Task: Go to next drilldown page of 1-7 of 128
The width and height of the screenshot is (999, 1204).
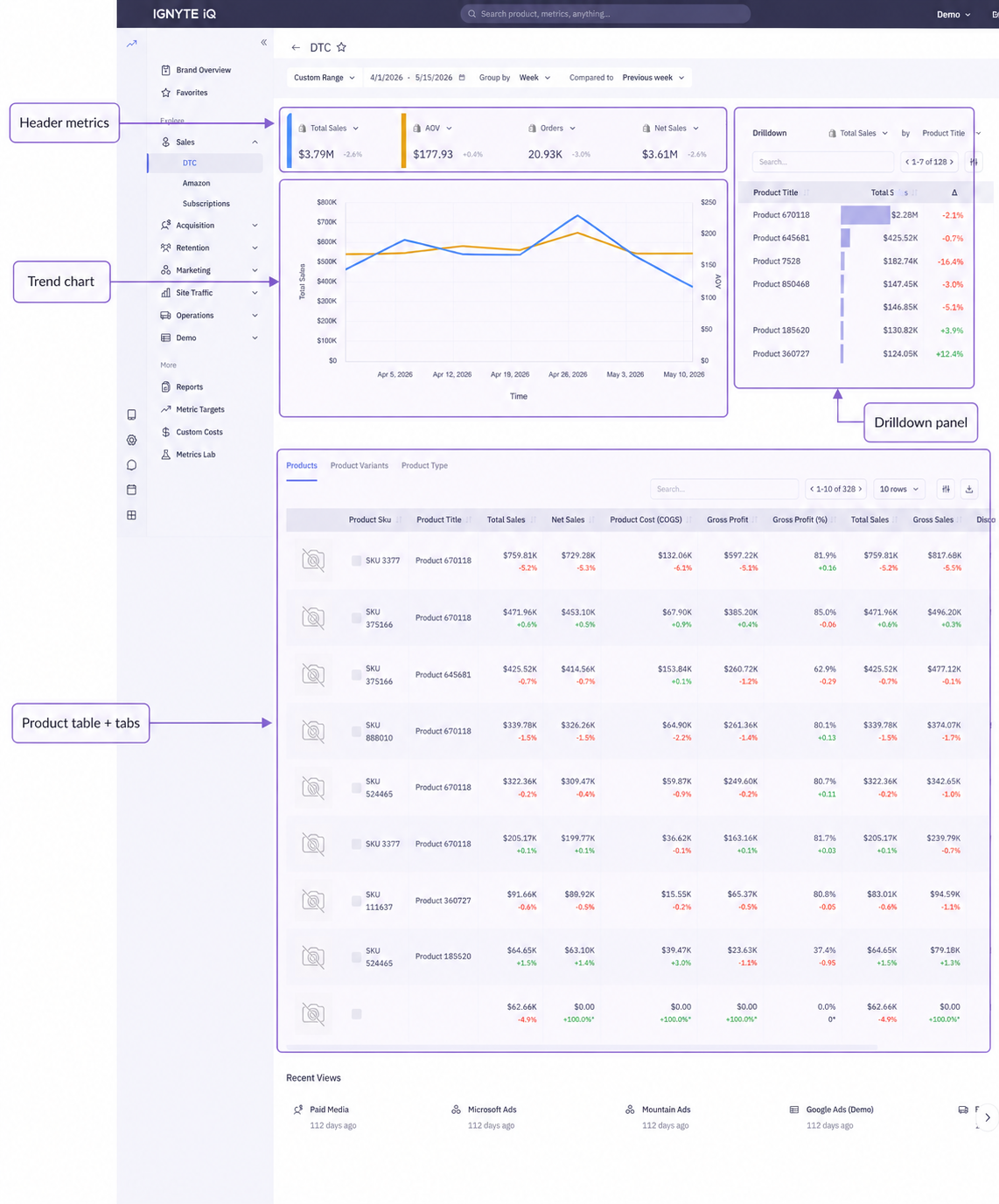Action: click(x=952, y=162)
